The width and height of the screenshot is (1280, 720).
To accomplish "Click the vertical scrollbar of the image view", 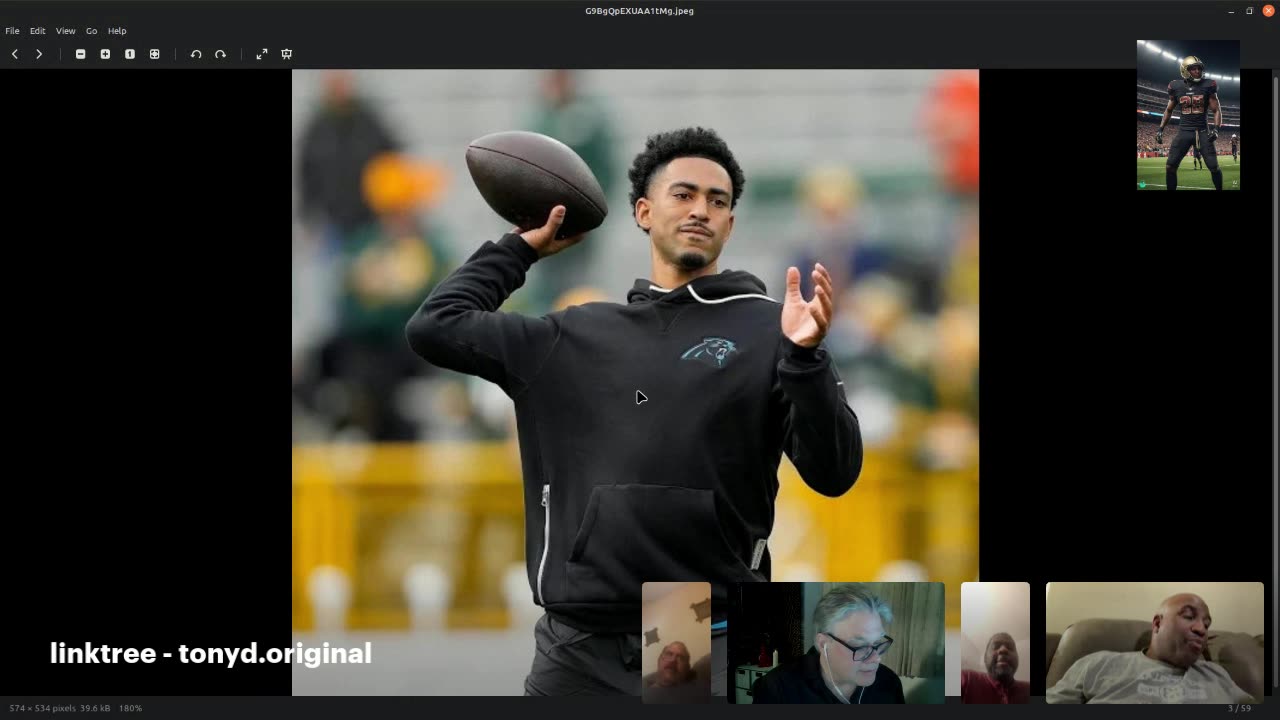I will coord(1275,380).
